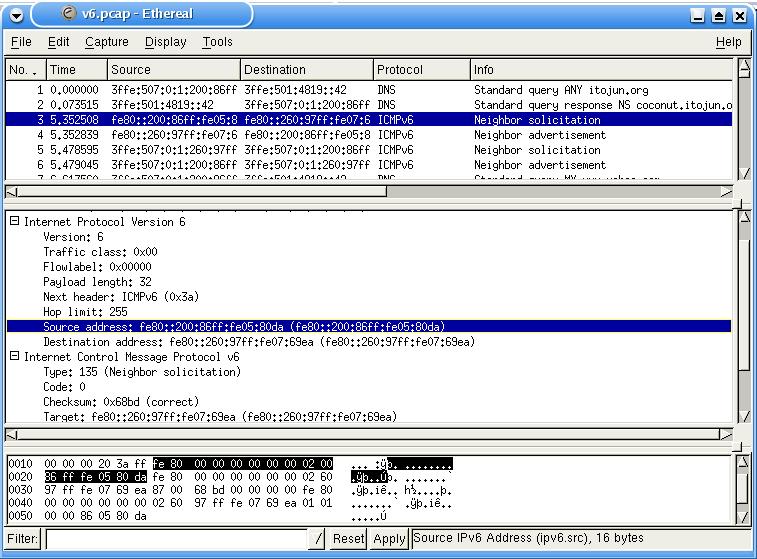Open the Display menu
This screenshot has height=559, width=757.
[165, 42]
